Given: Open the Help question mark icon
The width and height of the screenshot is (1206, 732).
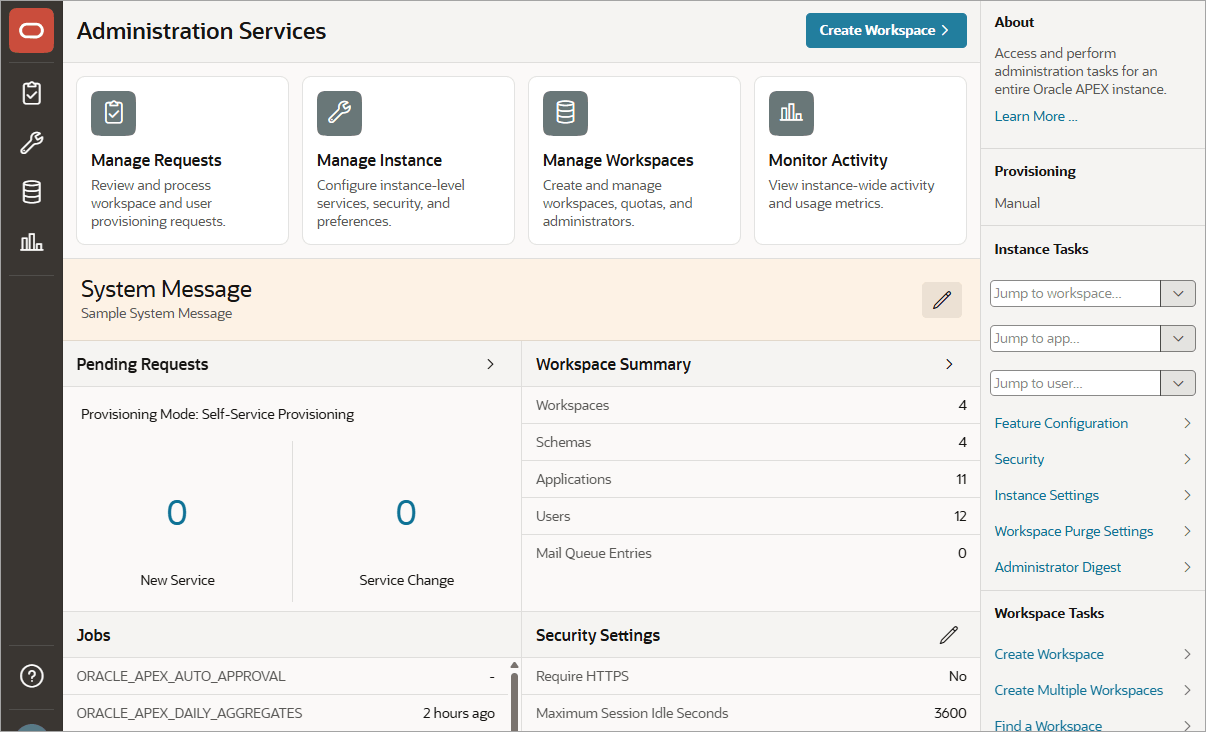Looking at the screenshot, I should pyautogui.click(x=31, y=676).
